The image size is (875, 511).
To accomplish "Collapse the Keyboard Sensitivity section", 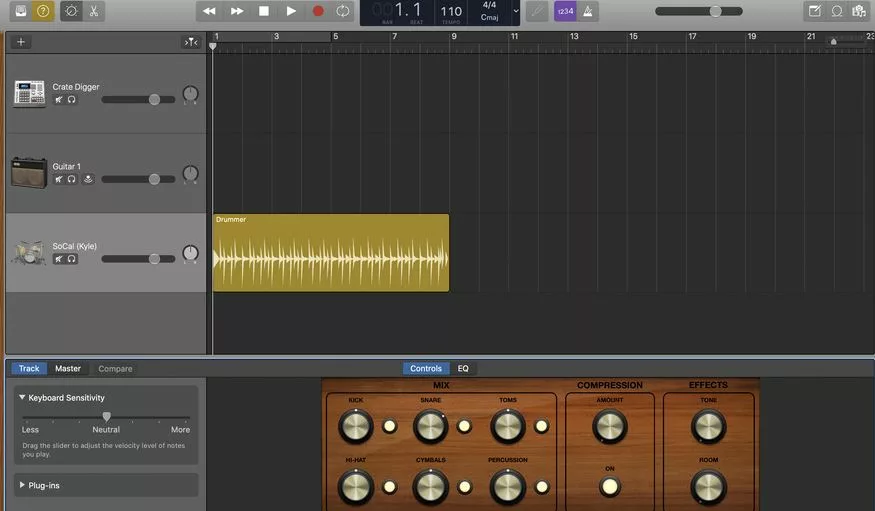I will click(x=22, y=398).
